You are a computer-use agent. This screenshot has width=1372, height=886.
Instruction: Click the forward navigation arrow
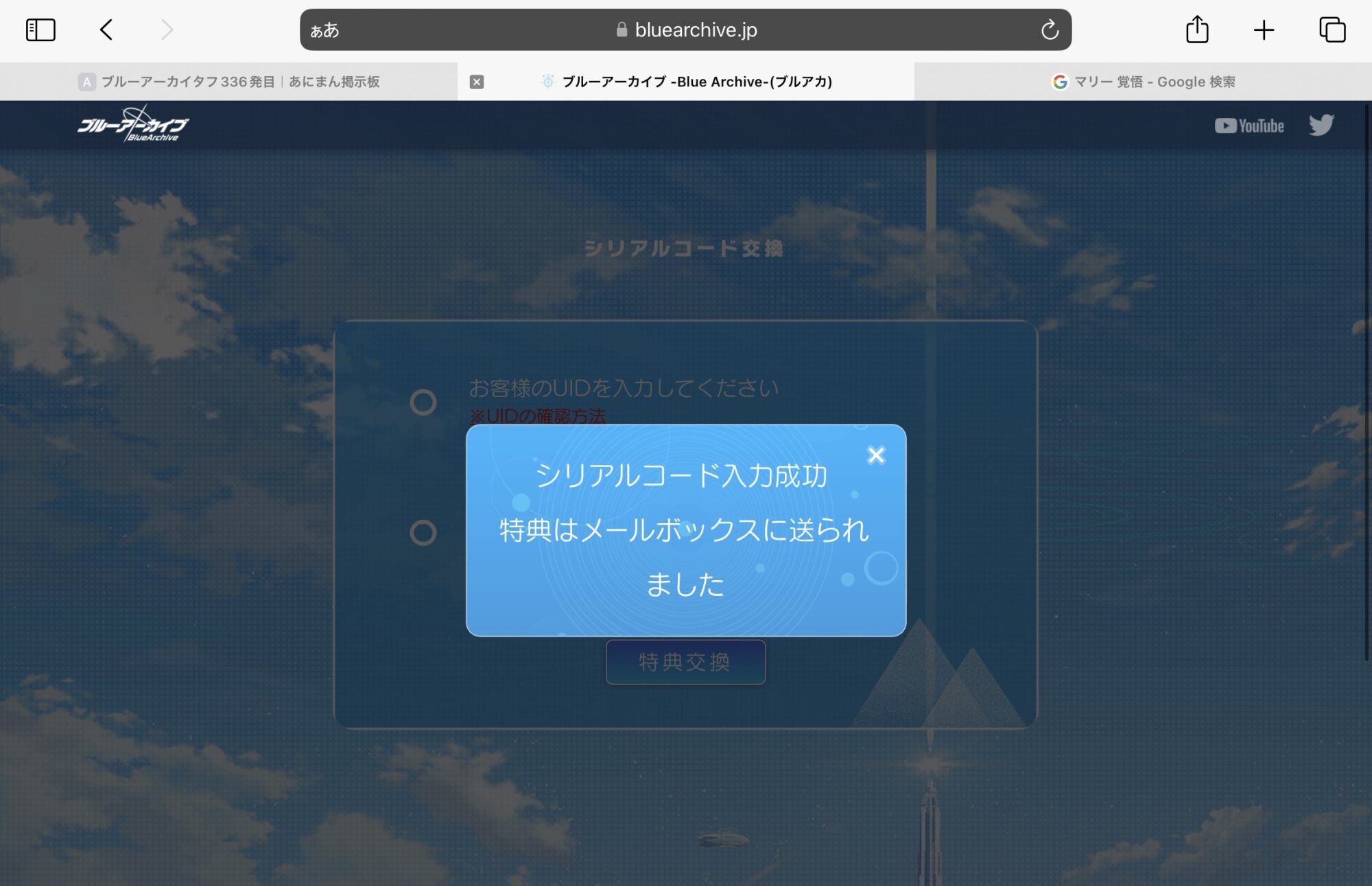pyautogui.click(x=167, y=29)
